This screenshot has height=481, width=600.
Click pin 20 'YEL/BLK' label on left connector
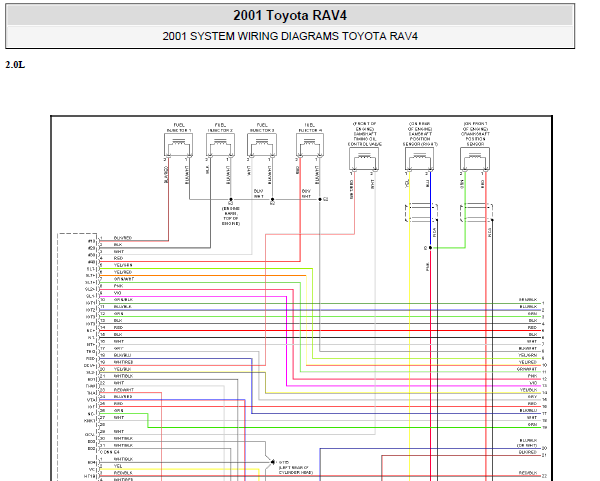(x=122, y=369)
